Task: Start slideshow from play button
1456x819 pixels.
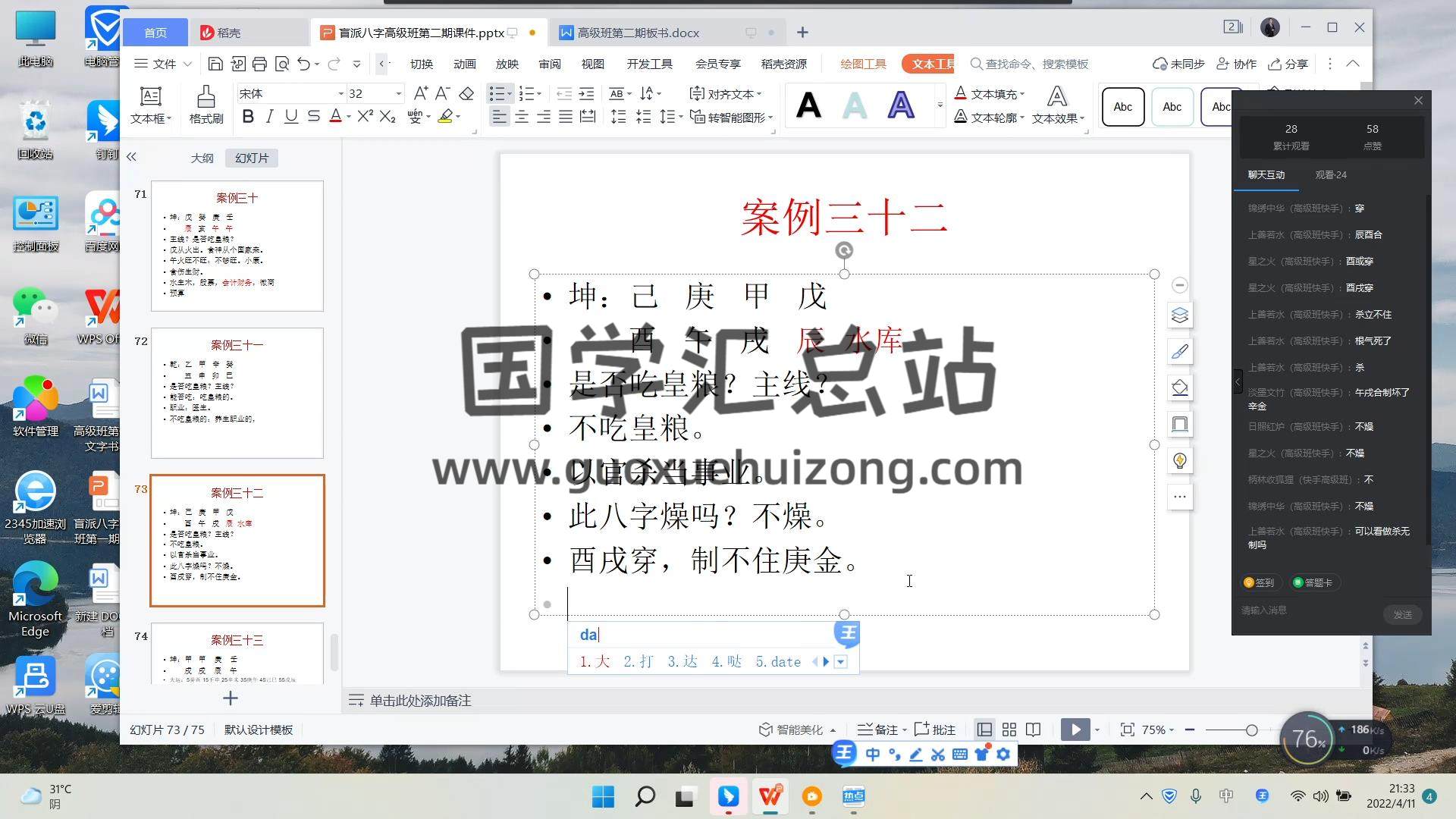Action: pyautogui.click(x=1075, y=730)
